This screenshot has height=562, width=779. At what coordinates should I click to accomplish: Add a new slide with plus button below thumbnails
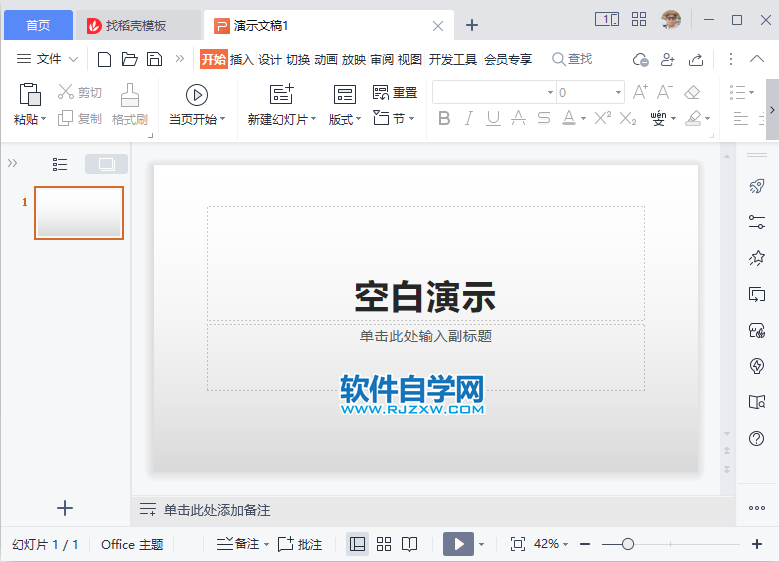(65, 508)
